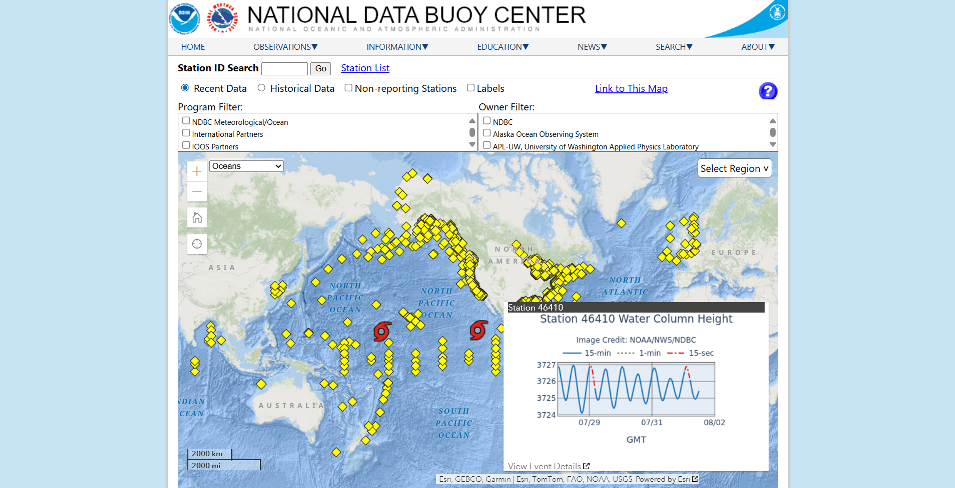Follow the Link to This Map hyperlink
This screenshot has height=488, width=955.
(631, 88)
